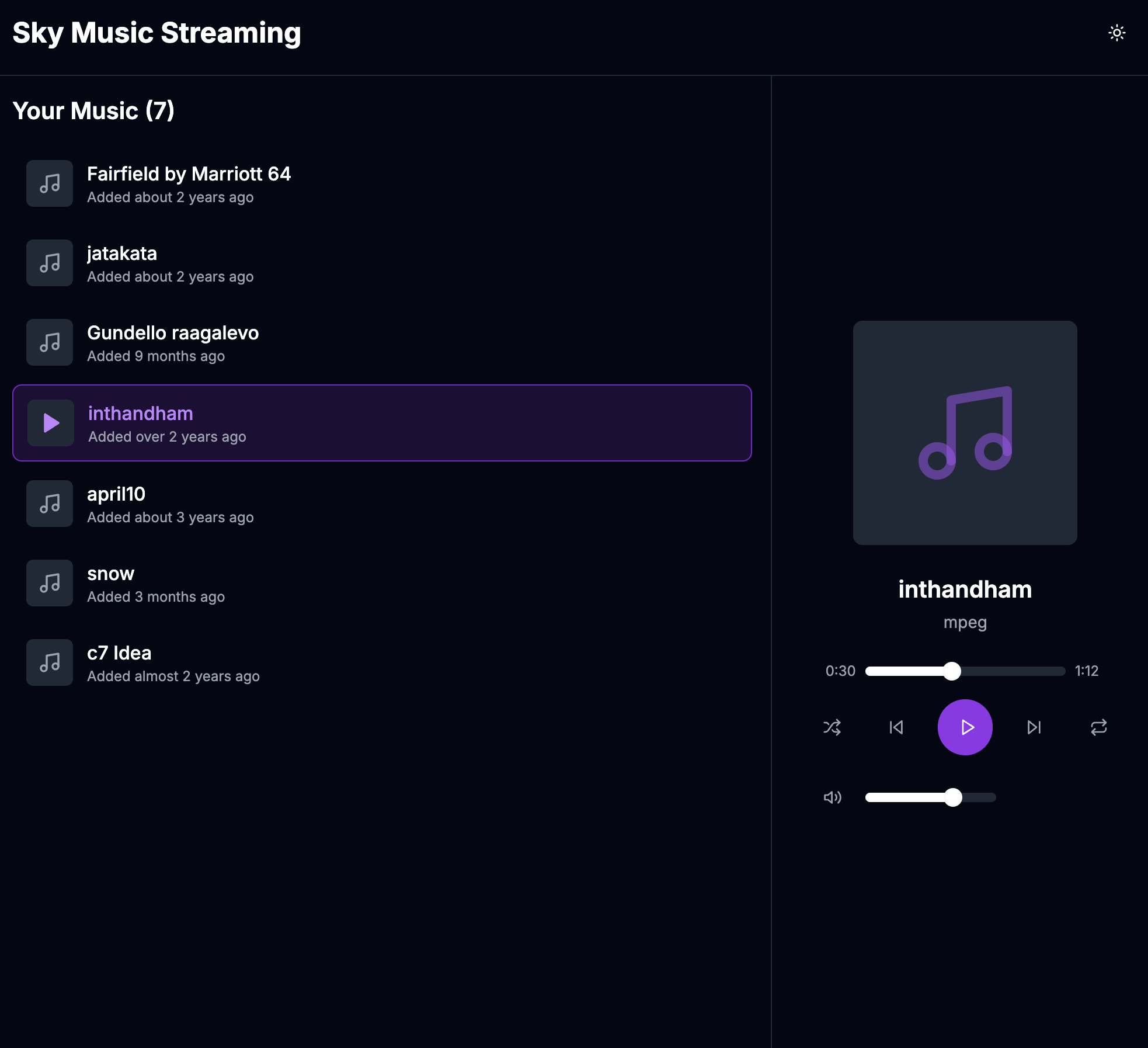Toggle shuffle mode

pyautogui.click(x=832, y=727)
